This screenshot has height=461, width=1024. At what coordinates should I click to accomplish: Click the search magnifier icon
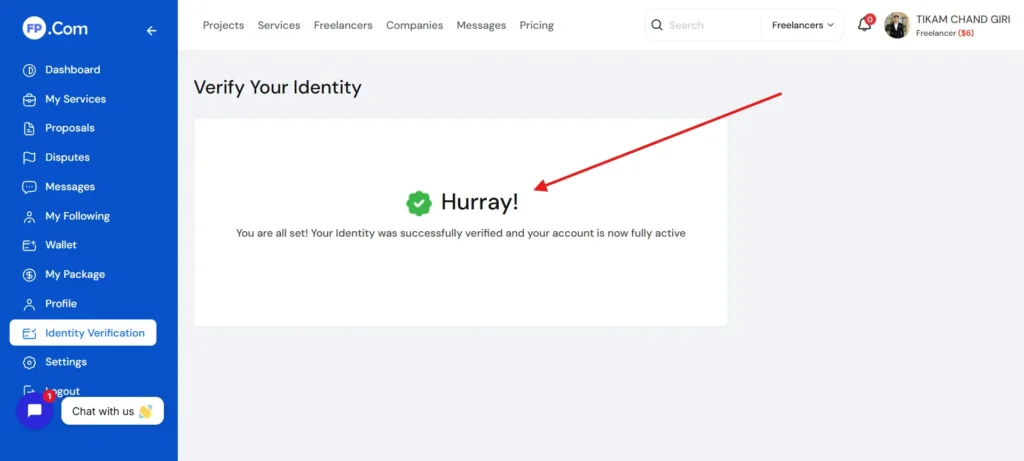pos(657,25)
